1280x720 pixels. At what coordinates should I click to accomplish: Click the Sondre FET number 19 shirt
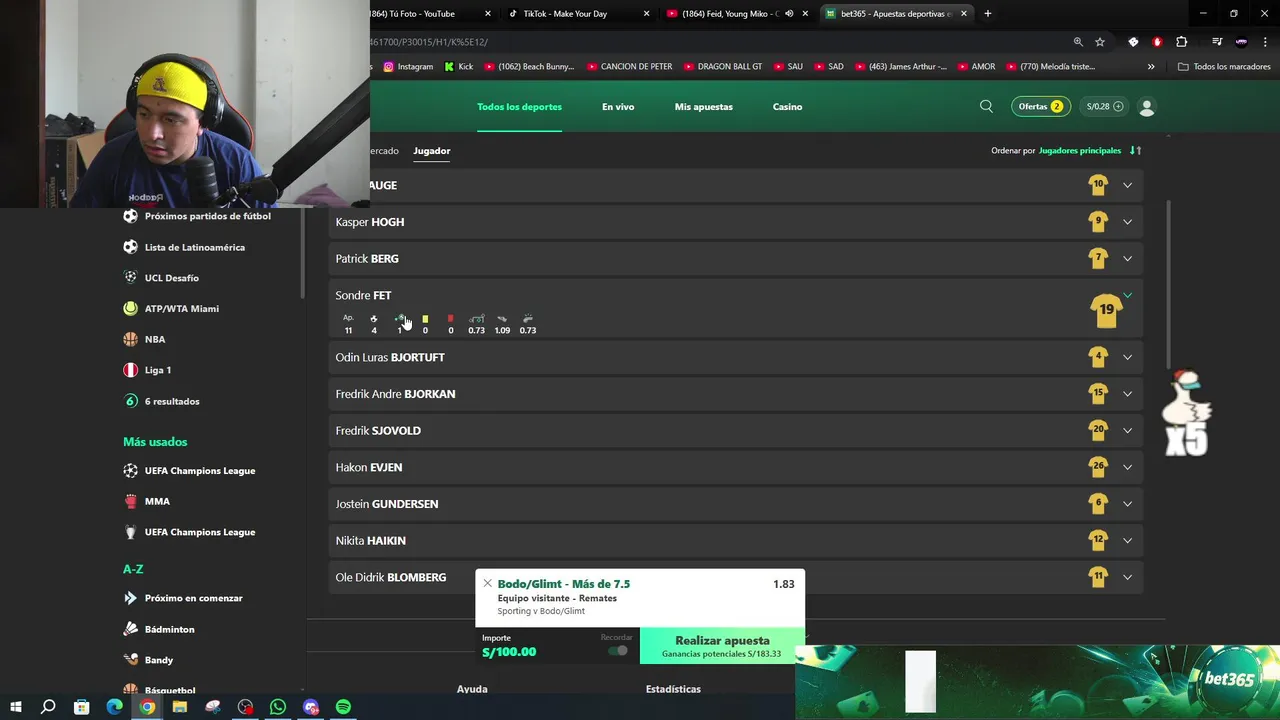1106,310
